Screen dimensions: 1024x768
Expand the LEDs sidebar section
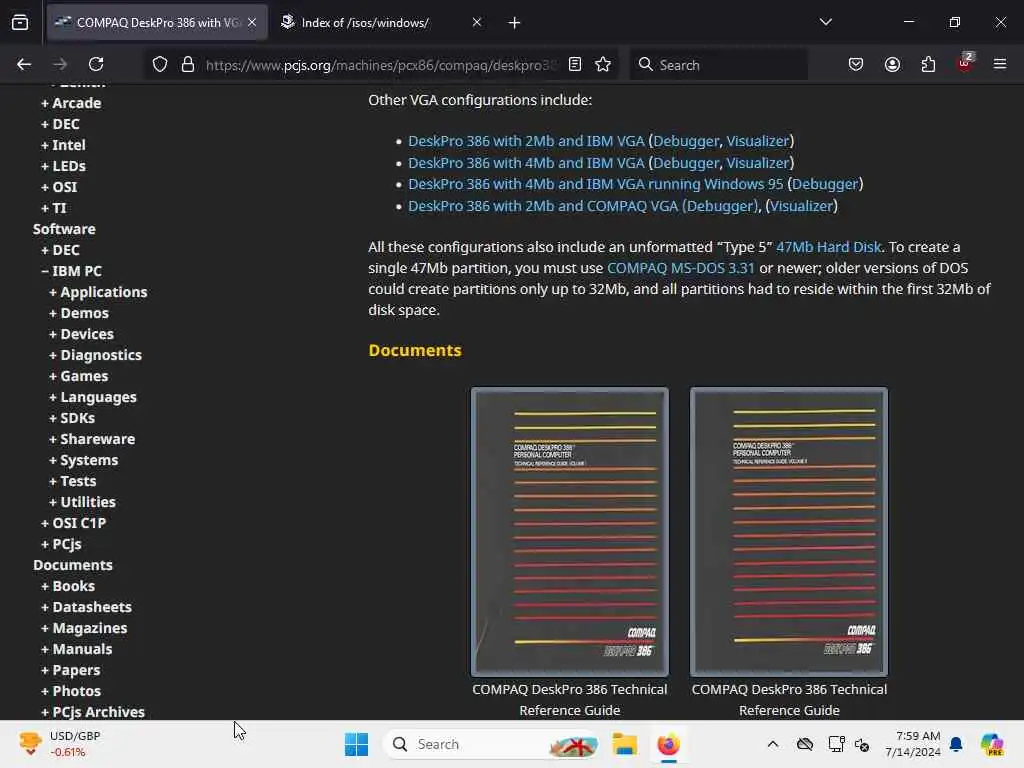pyautogui.click(x=63, y=166)
